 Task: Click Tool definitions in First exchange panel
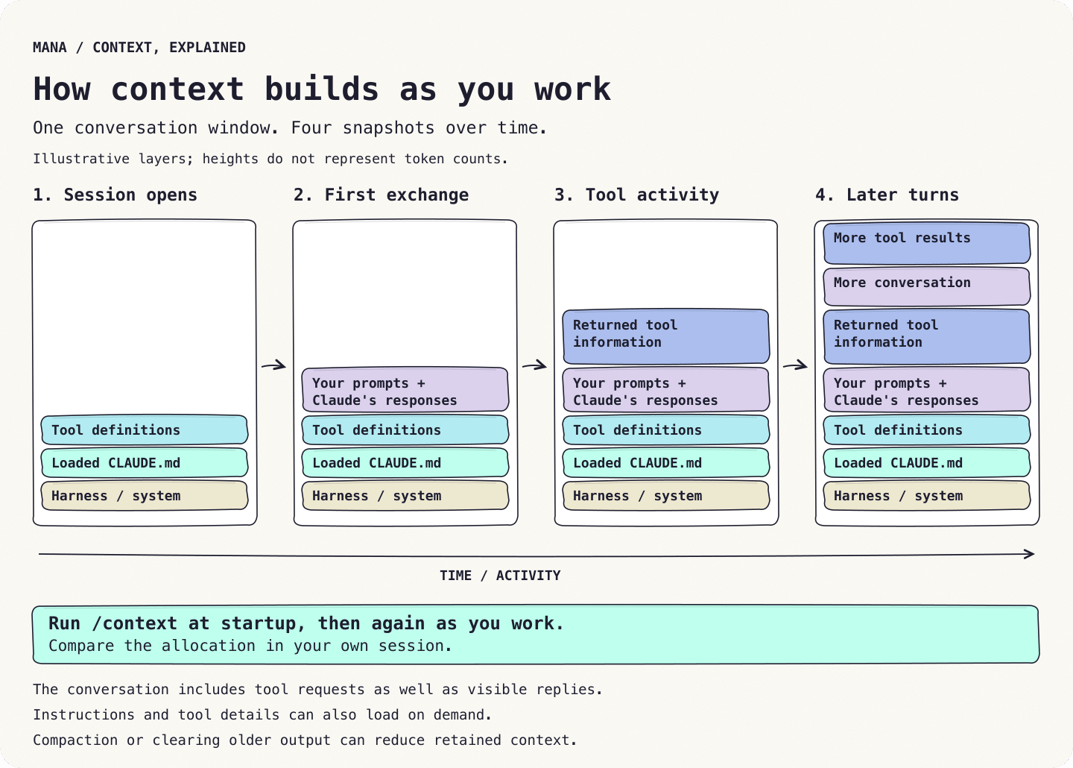coord(405,430)
